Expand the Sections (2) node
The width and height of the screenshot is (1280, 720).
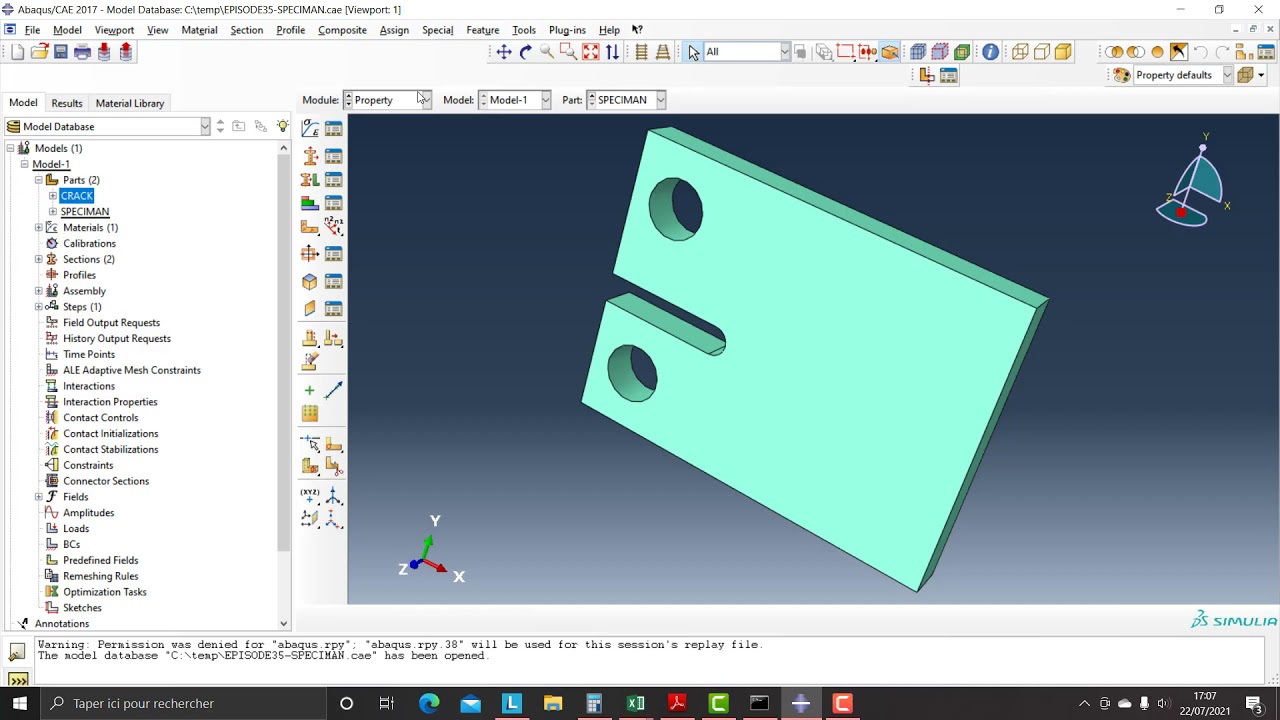tap(38, 259)
